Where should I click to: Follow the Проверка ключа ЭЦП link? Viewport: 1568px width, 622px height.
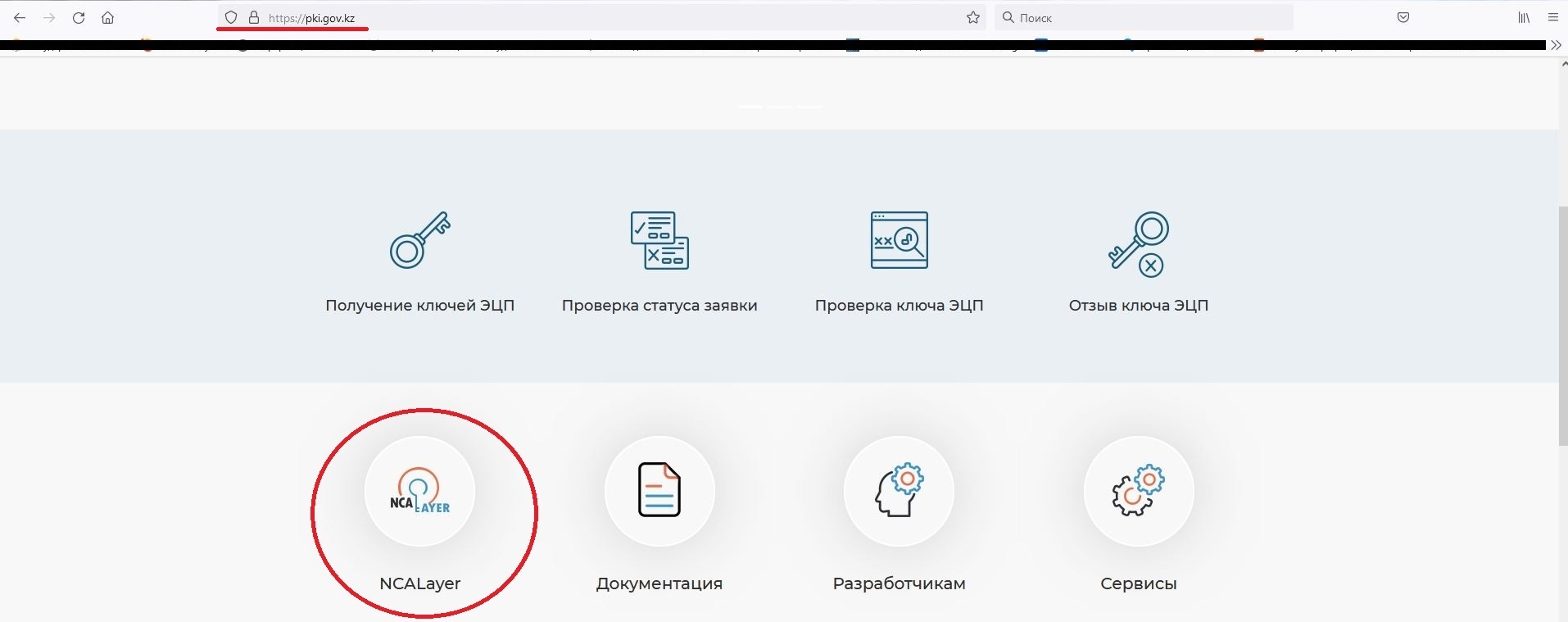coord(900,306)
